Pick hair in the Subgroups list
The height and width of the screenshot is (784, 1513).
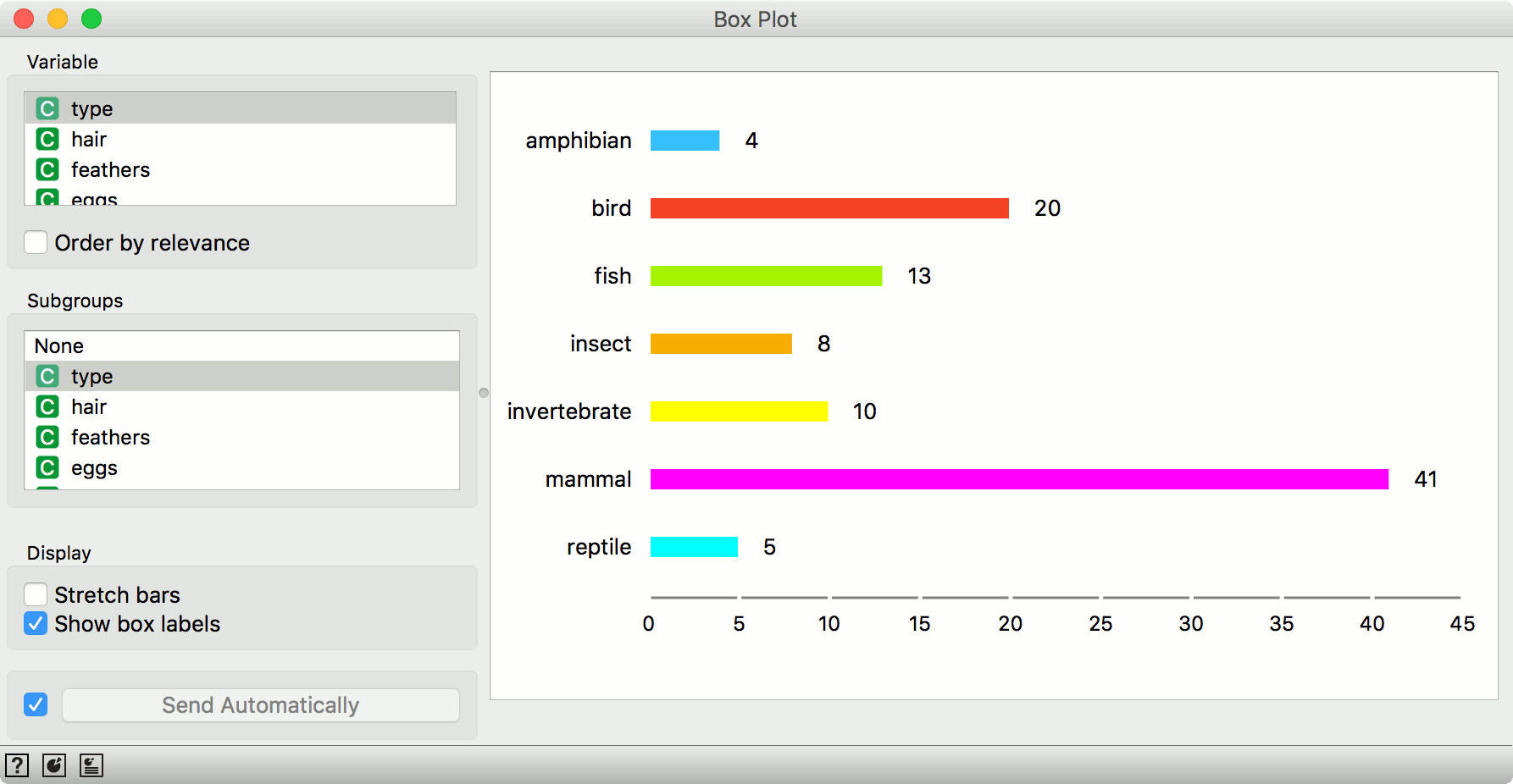[x=89, y=407]
